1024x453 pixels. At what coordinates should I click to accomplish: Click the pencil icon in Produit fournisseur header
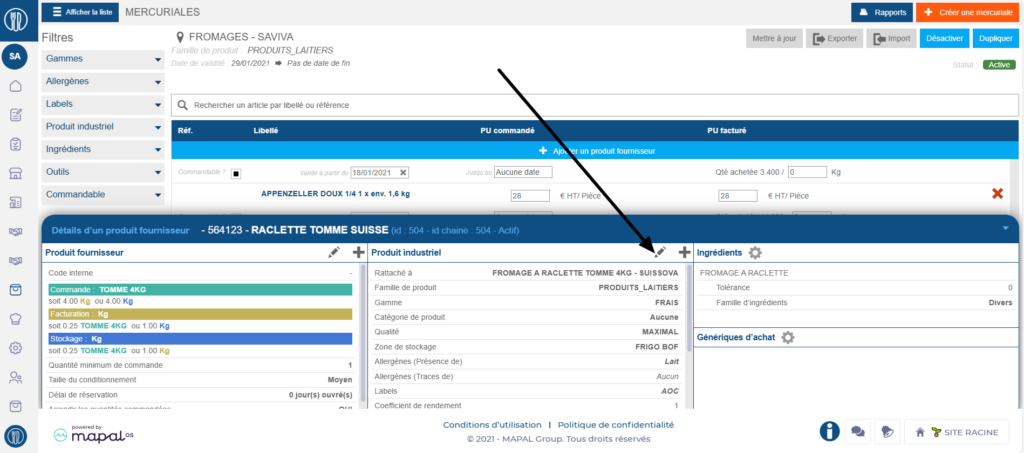[334, 253]
